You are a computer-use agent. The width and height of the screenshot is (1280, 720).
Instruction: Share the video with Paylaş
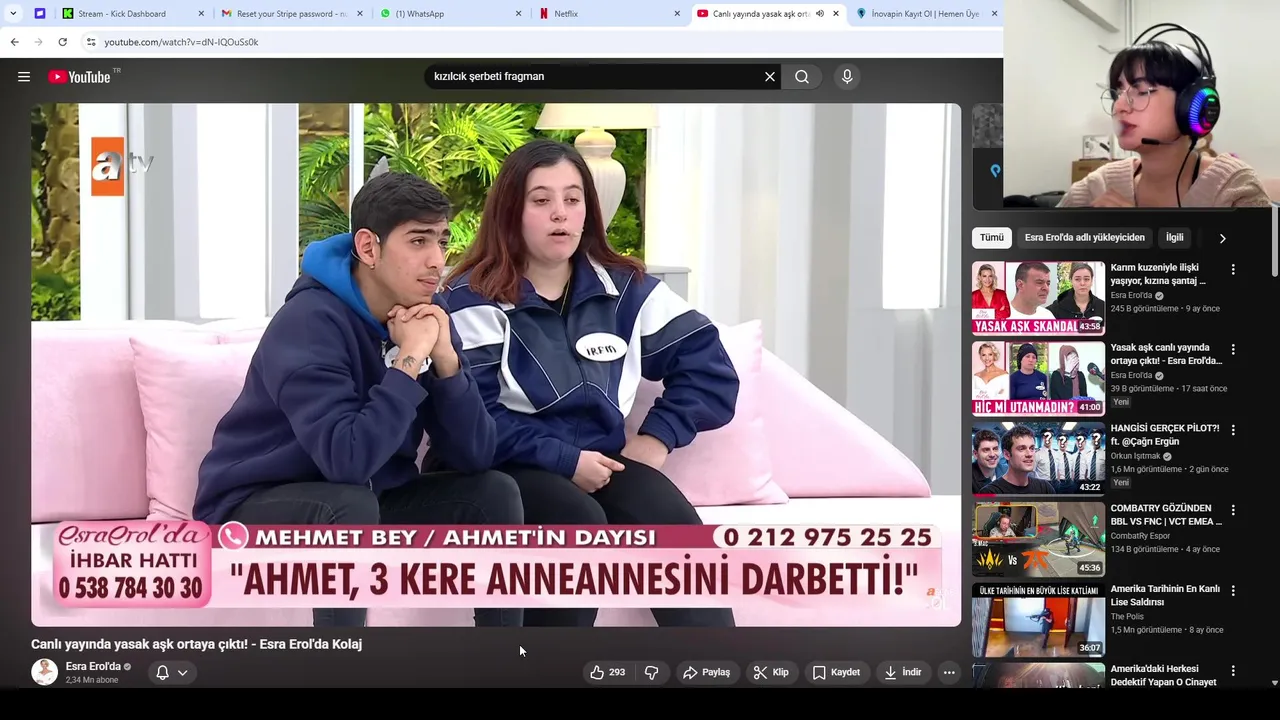(x=706, y=673)
